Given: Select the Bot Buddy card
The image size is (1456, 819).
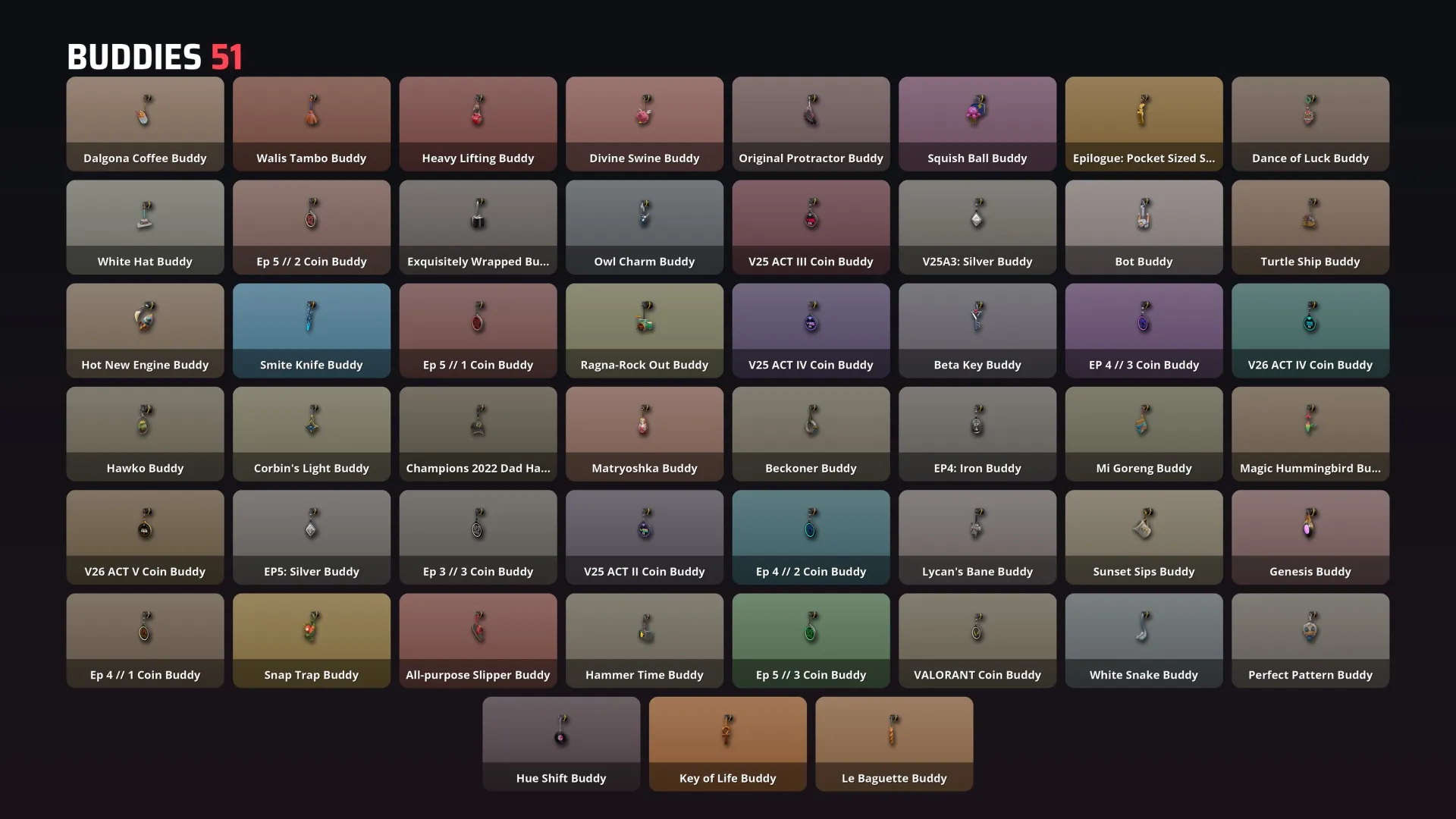Looking at the screenshot, I should click(x=1144, y=227).
